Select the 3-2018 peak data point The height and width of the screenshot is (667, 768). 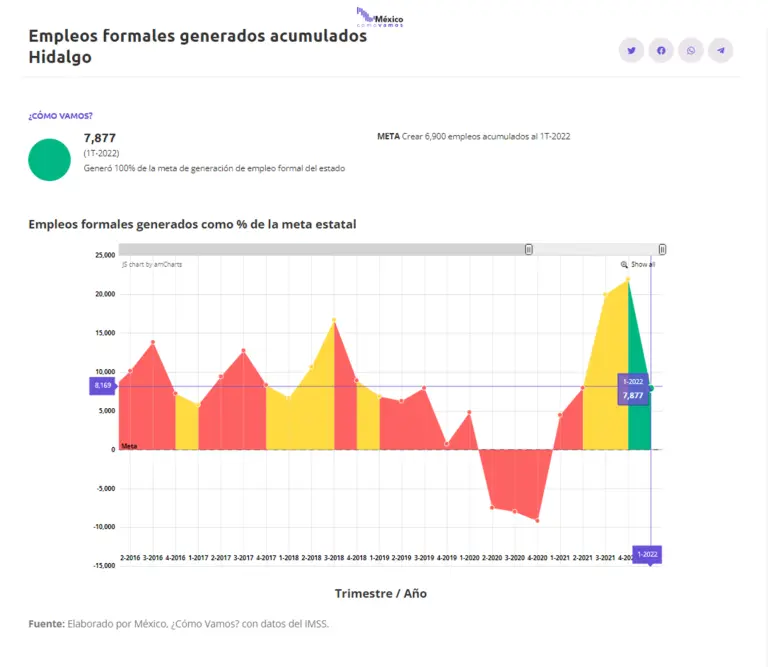click(x=334, y=321)
